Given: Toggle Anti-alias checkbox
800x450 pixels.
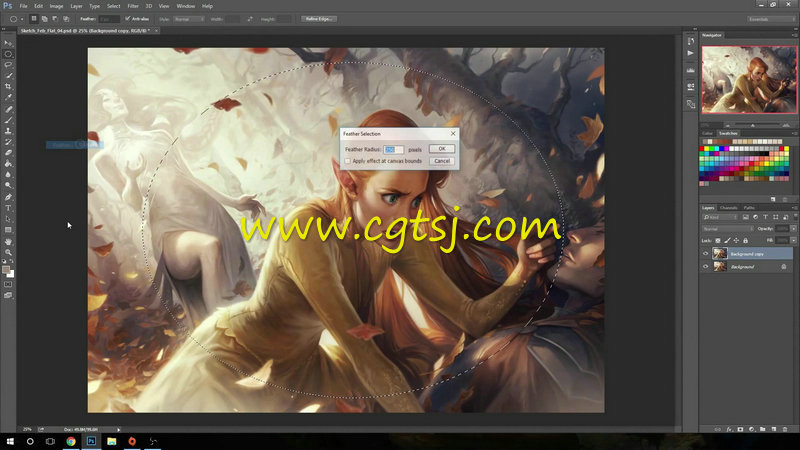Looking at the screenshot, I should pyautogui.click(x=128, y=19).
